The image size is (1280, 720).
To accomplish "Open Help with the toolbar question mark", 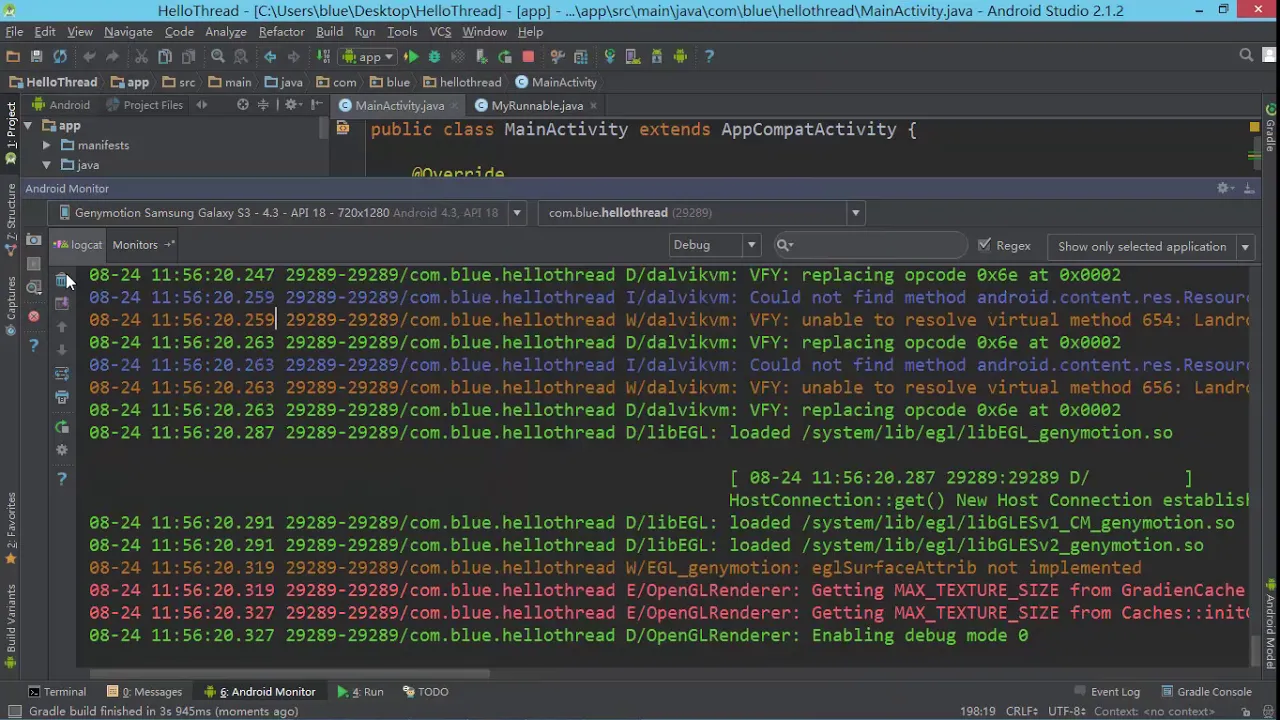I will click(x=709, y=57).
